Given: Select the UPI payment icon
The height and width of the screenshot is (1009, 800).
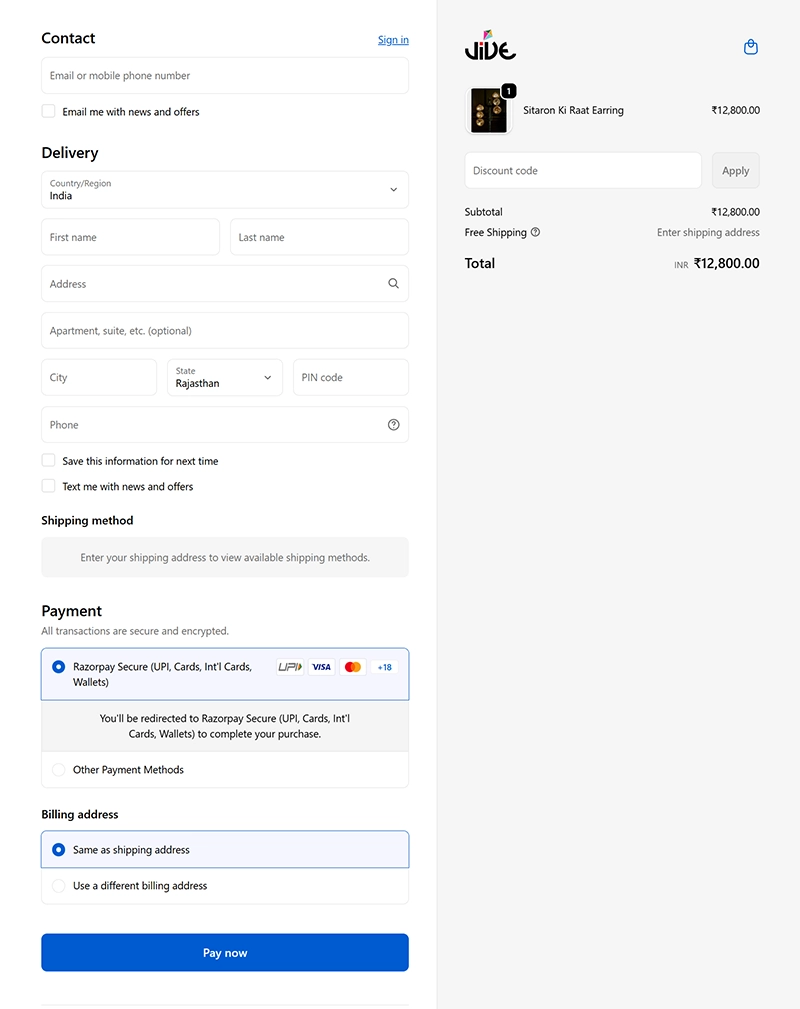Looking at the screenshot, I should point(290,667).
